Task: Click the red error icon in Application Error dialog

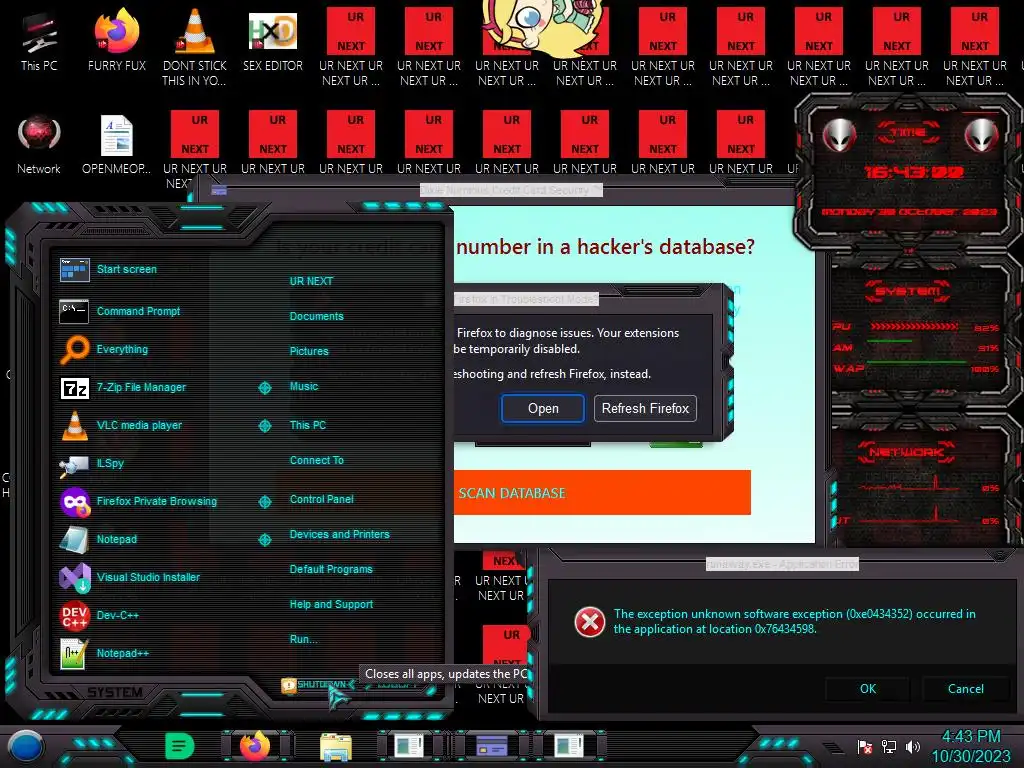Action: pyautogui.click(x=590, y=622)
